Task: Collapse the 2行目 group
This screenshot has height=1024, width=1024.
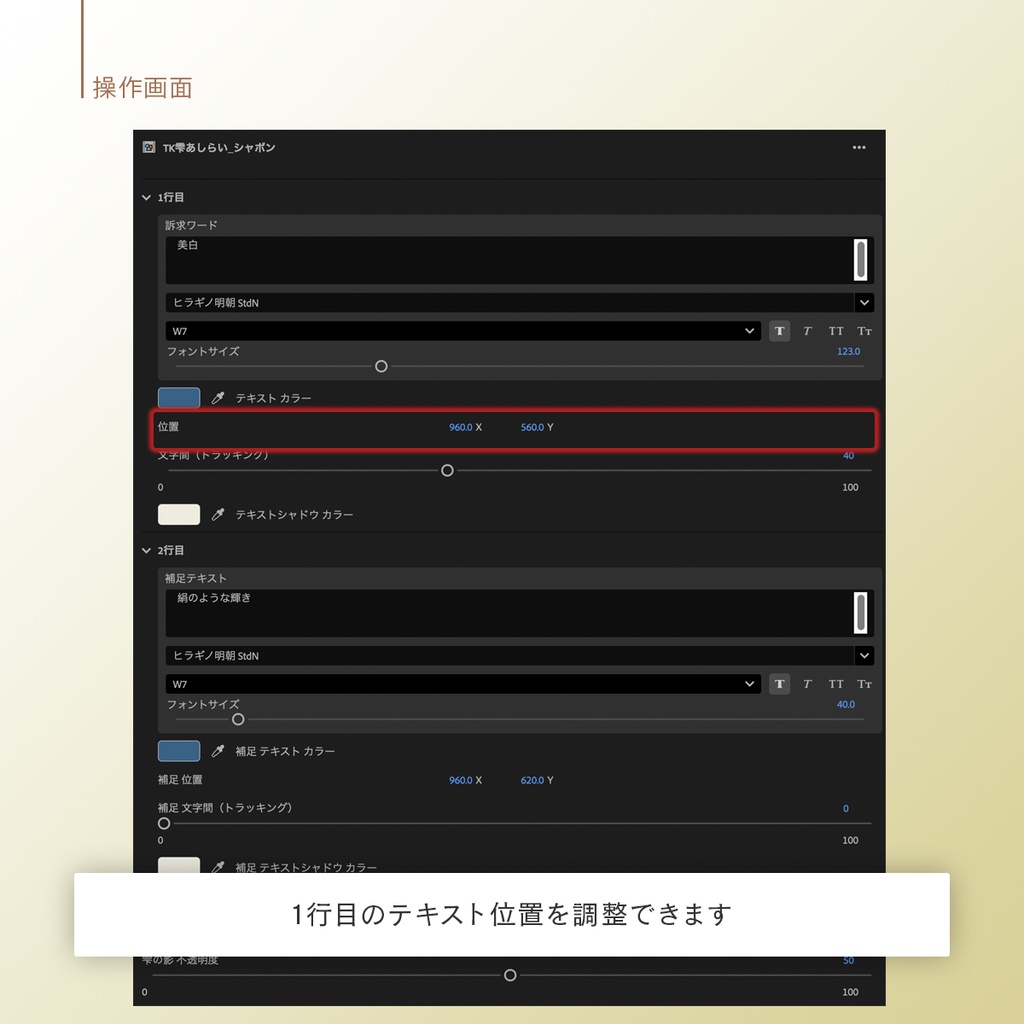Action: click(x=146, y=551)
